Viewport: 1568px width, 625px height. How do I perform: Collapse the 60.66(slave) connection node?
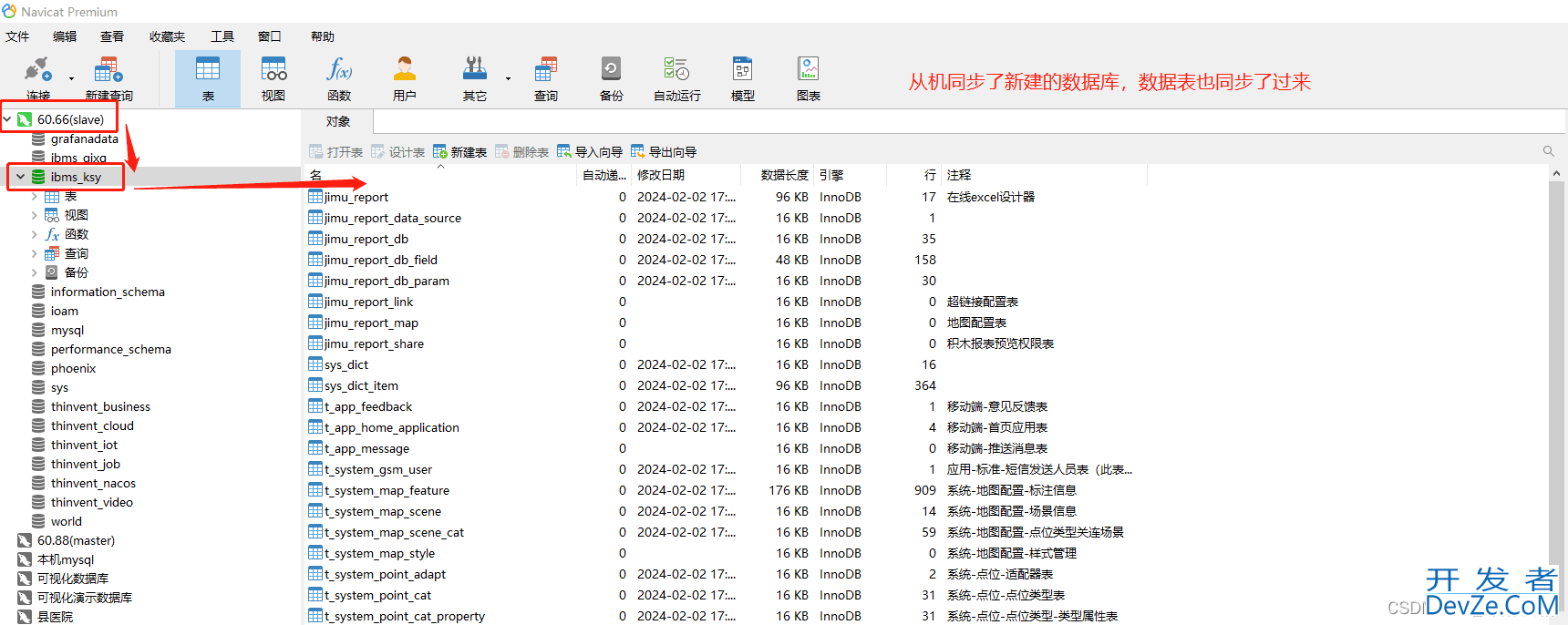[7, 119]
